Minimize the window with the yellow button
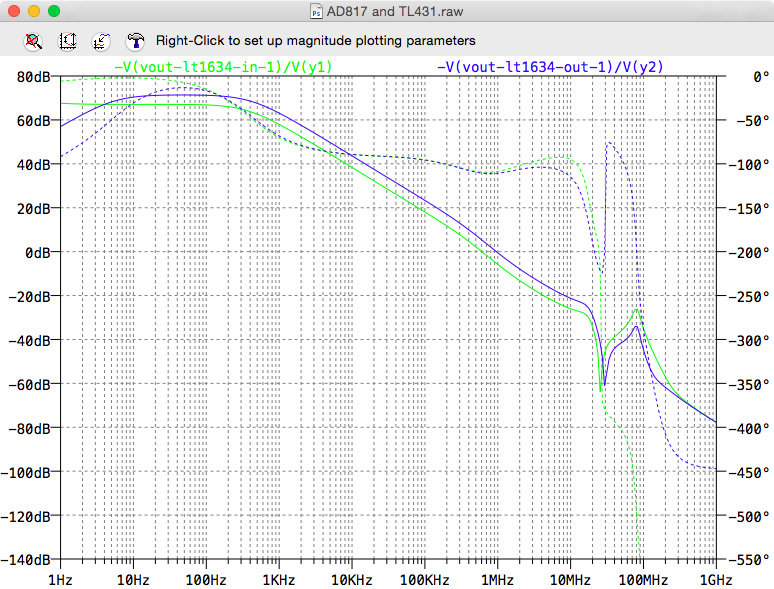The height and width of the screenshot is (589, 774). click(x=34, y=11)
